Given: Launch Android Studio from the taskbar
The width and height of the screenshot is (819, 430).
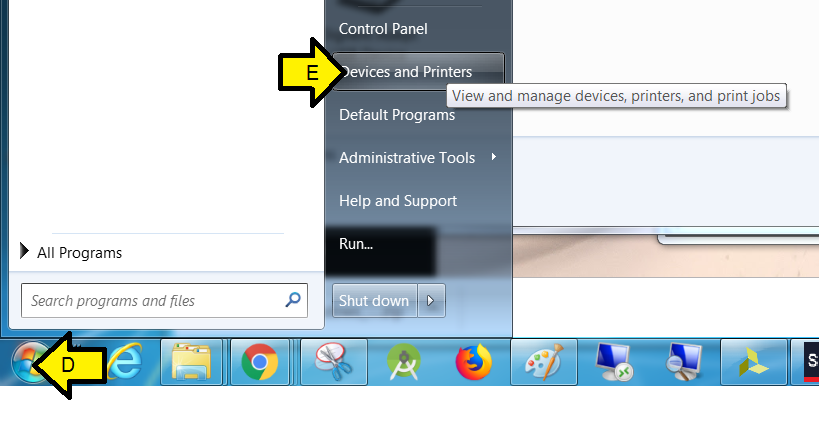Looking at the screenshot, I should click(x=404, y=362).
